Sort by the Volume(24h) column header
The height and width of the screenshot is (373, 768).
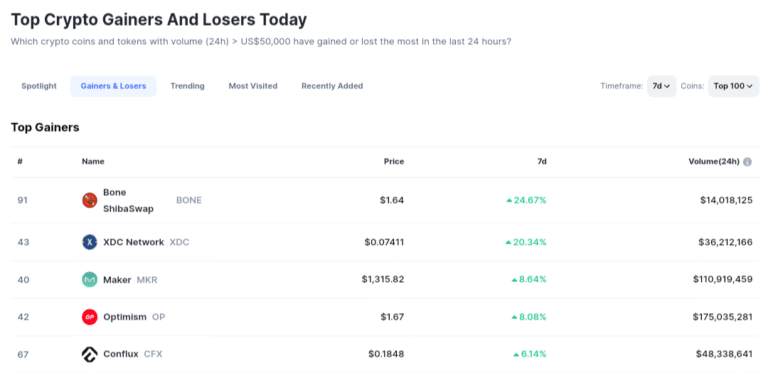pos(714,162)
